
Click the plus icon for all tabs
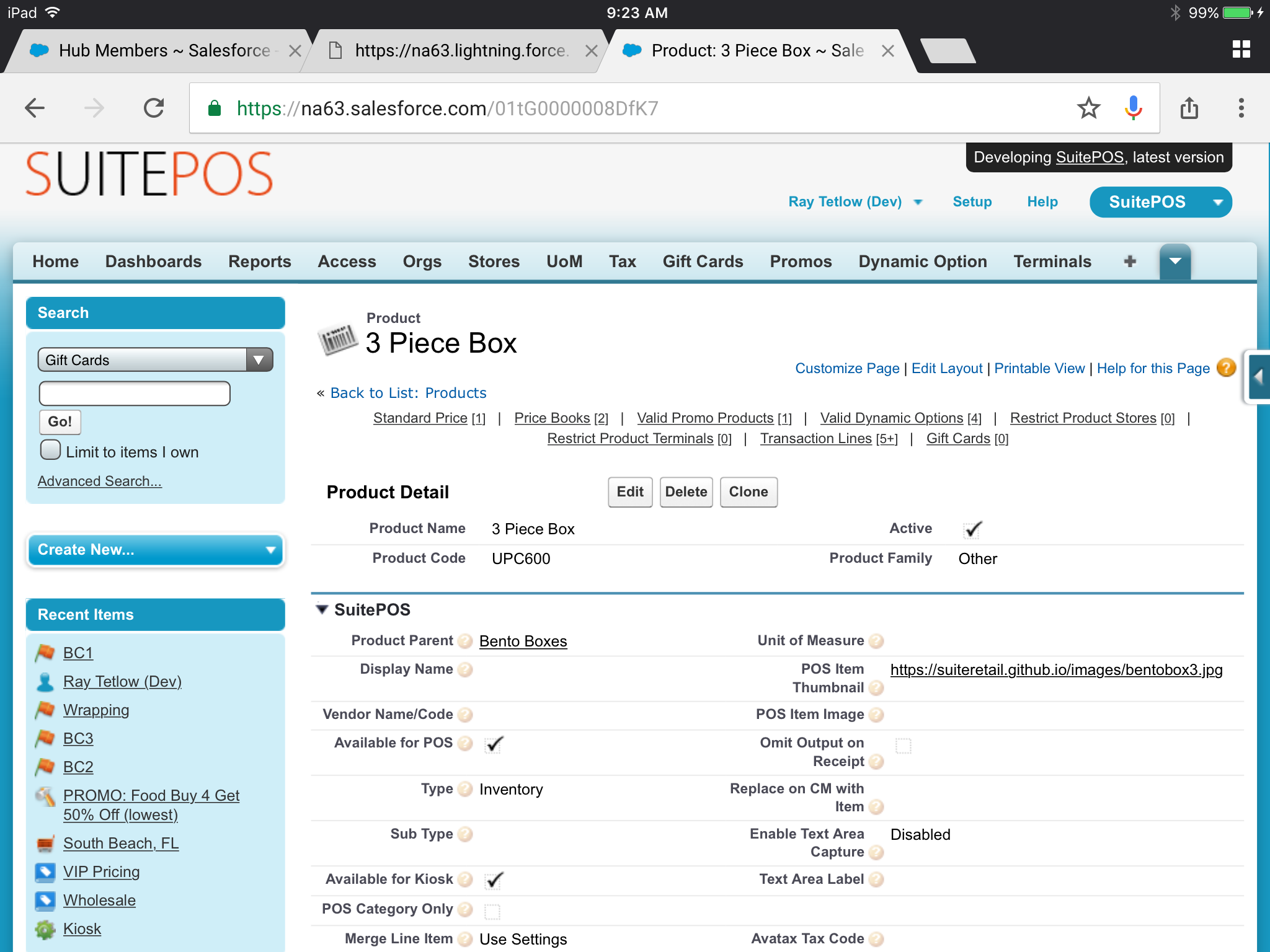[x=1130, y=262]
